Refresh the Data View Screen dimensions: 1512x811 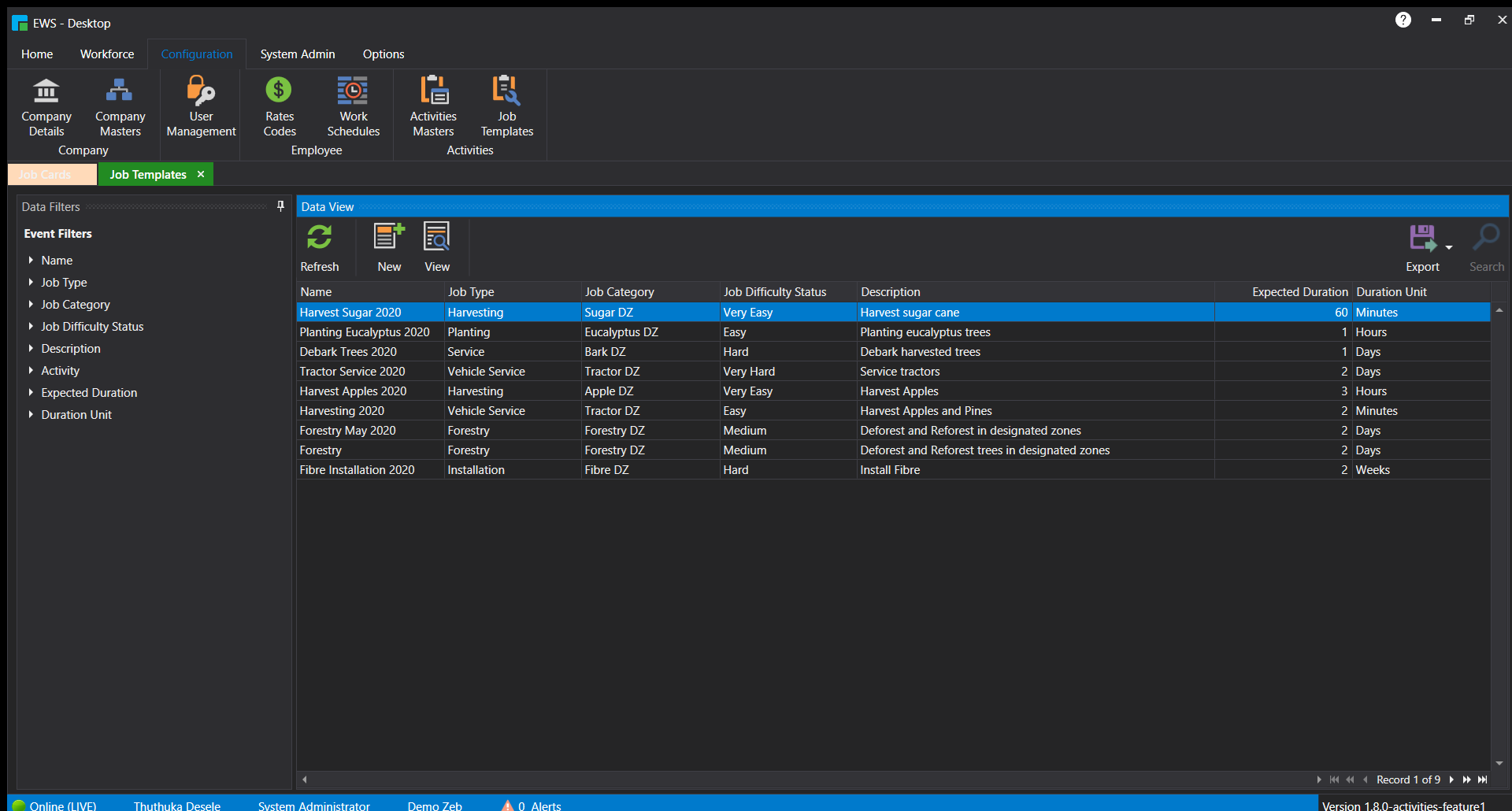pos(320,246)
